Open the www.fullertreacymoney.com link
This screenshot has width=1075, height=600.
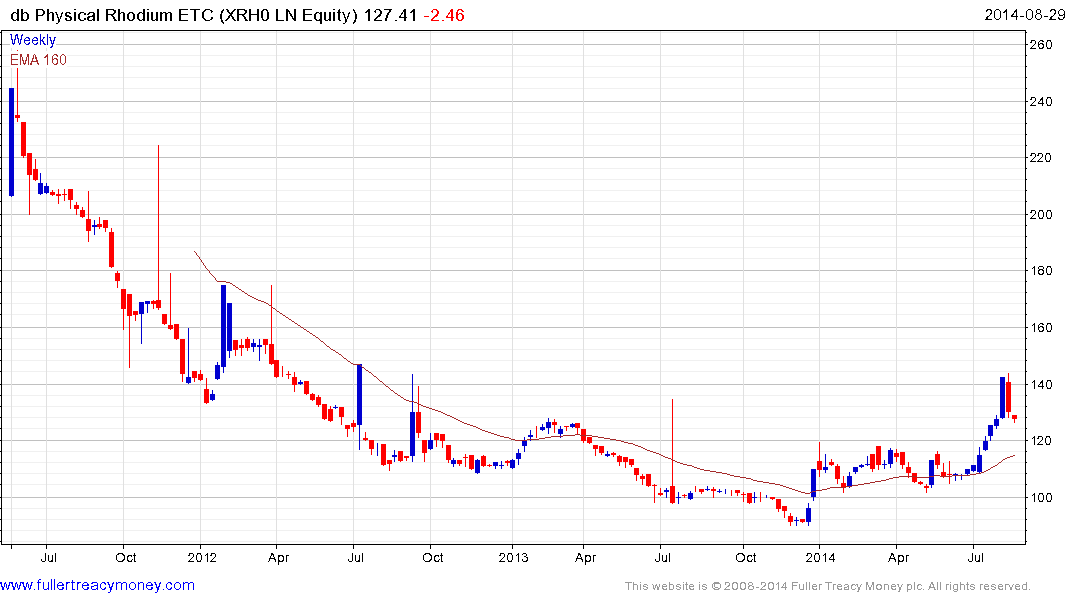97,585
